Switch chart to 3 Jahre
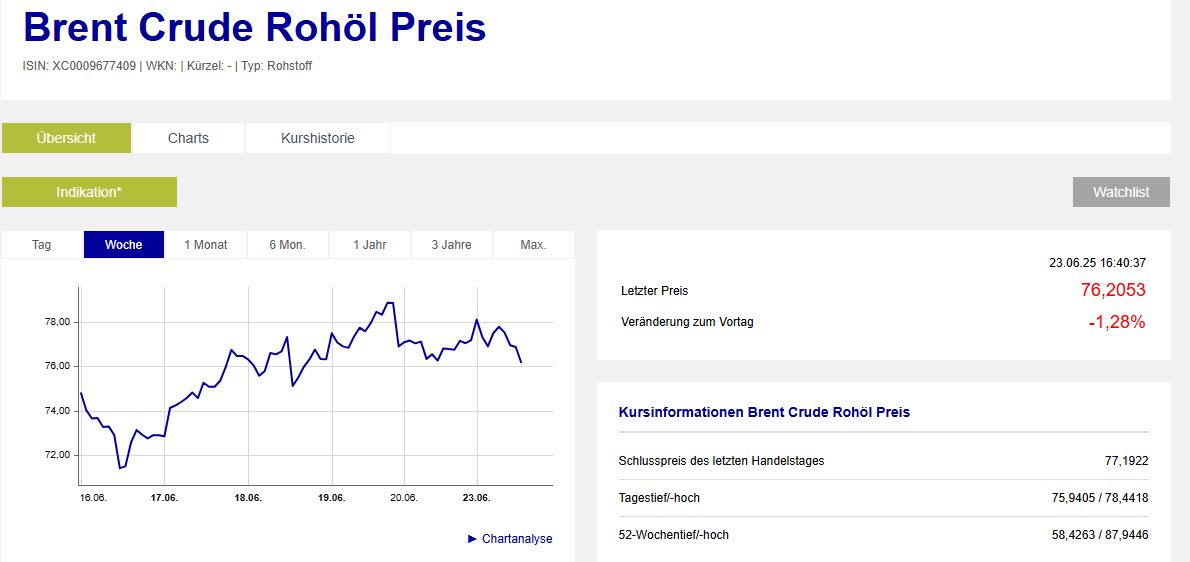The width and height of the screenshot is (1190, 562). point(451,245)
